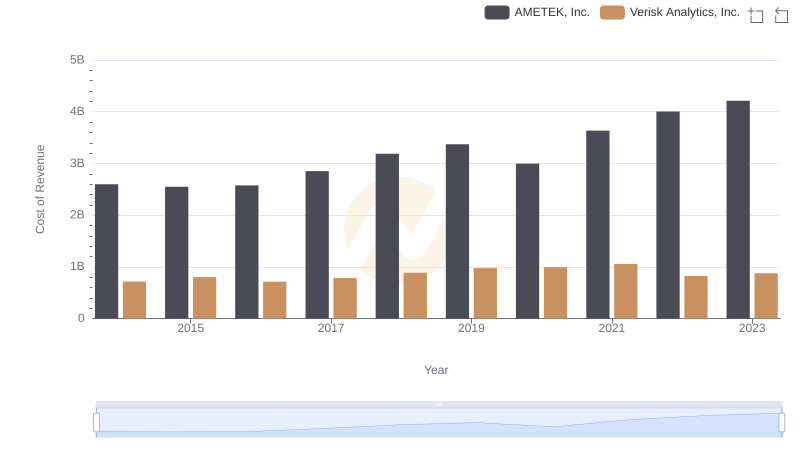Click the top mover handle of zoom slider
Viewport: 800px width, 461px height.
pos(439,404)
